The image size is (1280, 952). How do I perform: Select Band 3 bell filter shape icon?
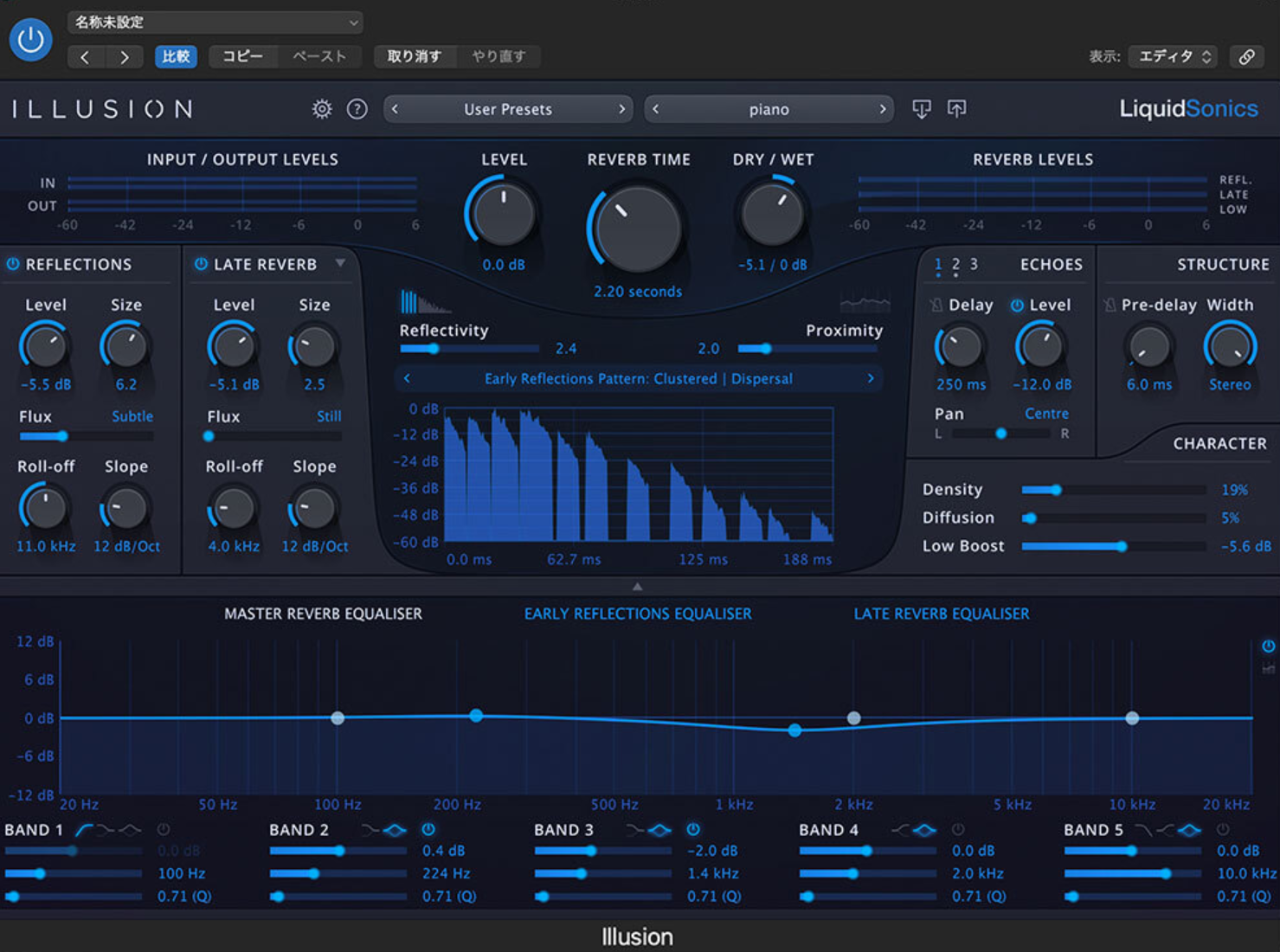[660, 830]
